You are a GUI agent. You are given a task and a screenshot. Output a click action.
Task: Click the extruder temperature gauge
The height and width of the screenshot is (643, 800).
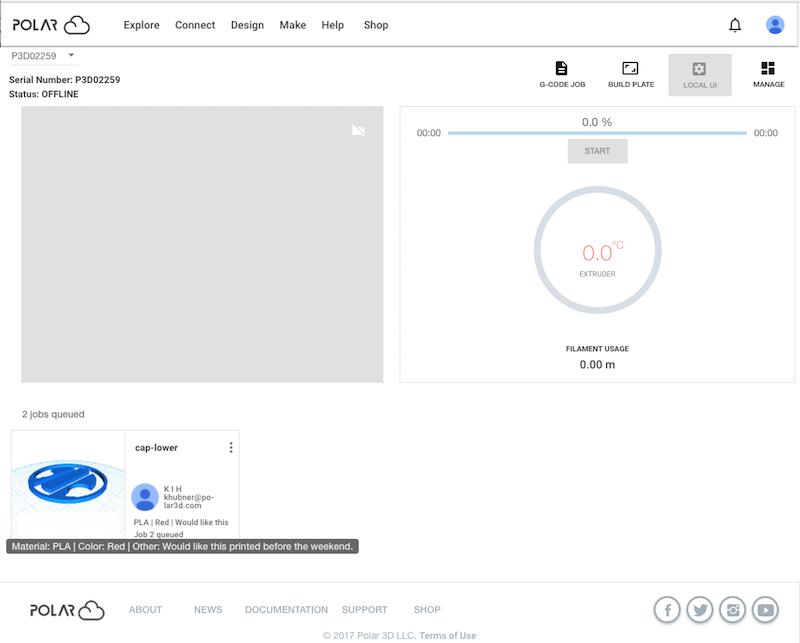597,250
